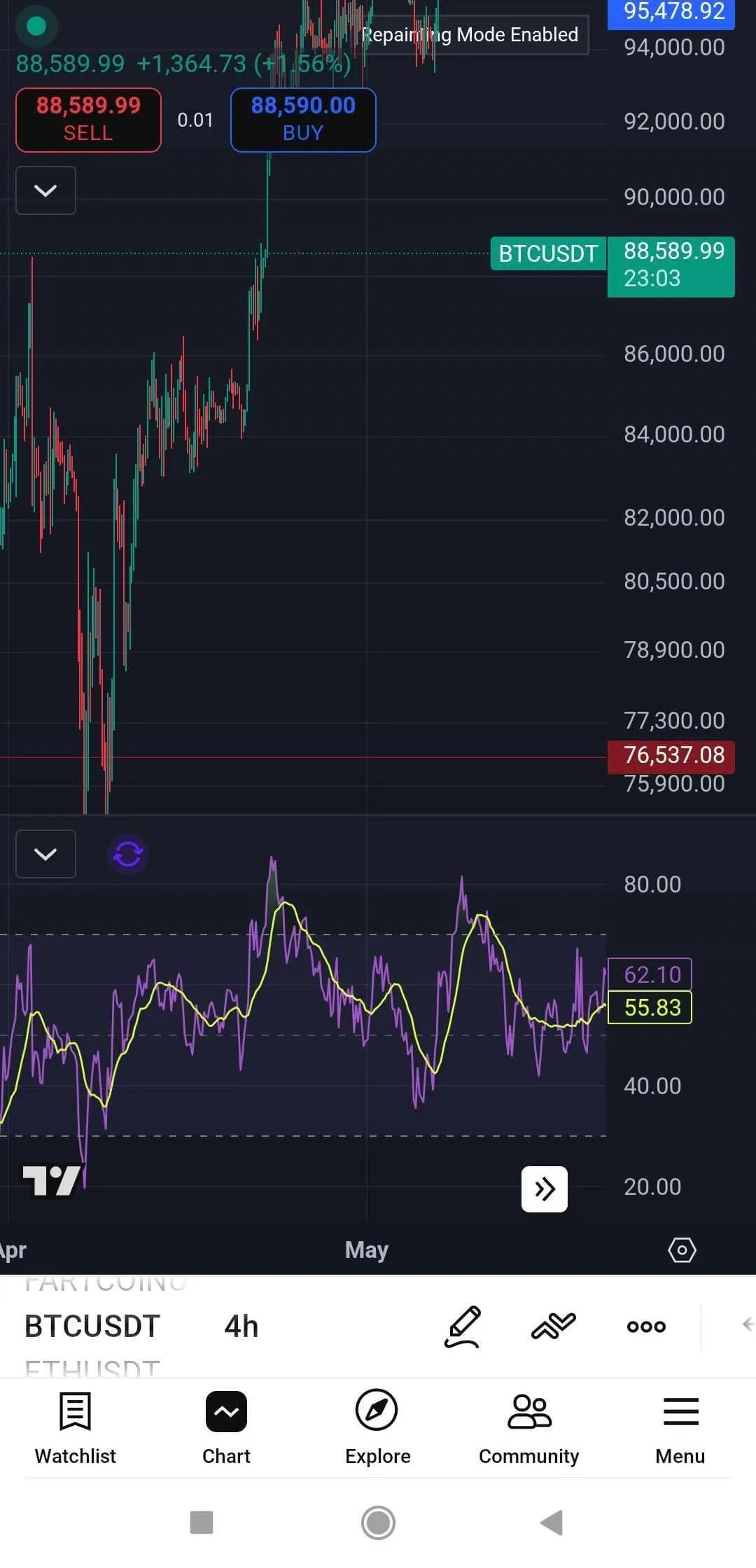The image size is (756, 1568).
Task: Select the red 76,537.08 price line label
Action: [x=671, y=756]
